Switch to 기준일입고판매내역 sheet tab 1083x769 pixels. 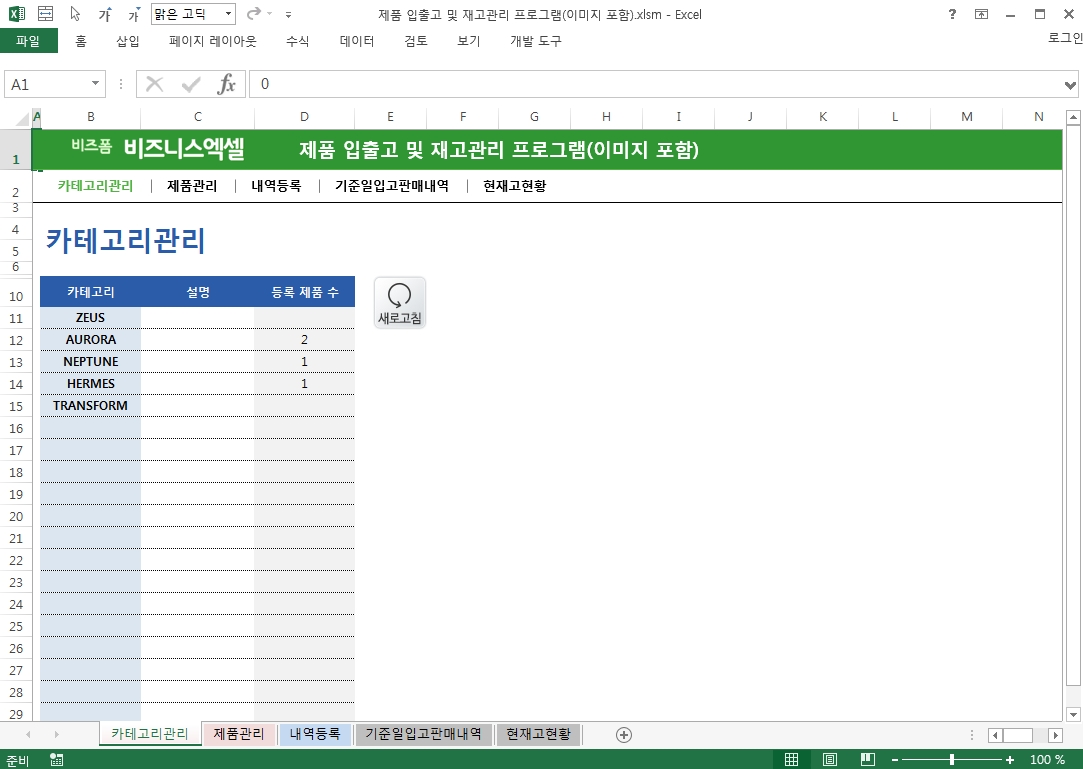pyautogui.click(x=423, y=734)
